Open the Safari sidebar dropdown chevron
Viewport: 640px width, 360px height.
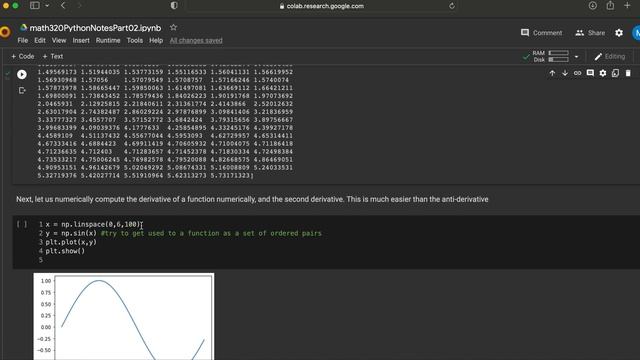pos(47,6)
